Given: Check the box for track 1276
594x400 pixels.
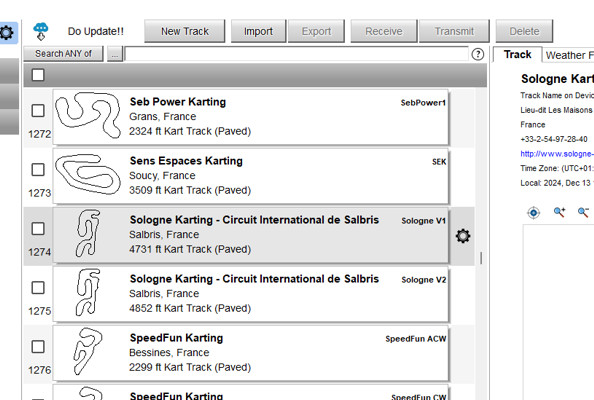Looking at the screenshot, I should click(x=38, y=347).
